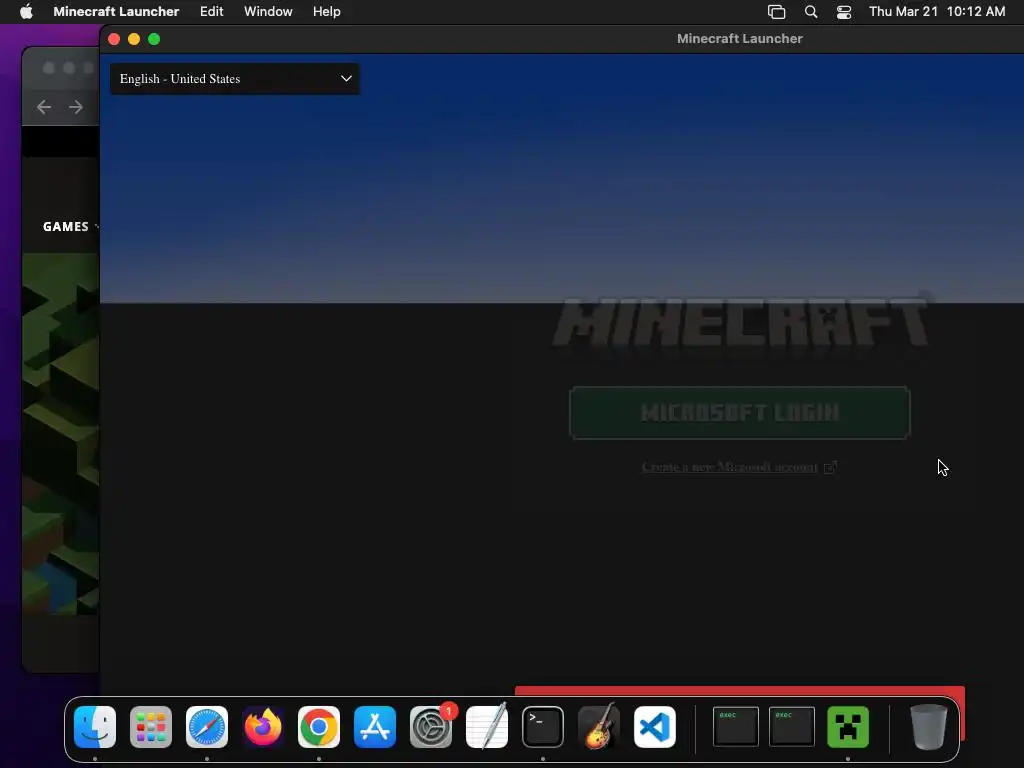Image resolution: width=1024 pixels, height=768 pixels.
Task: Open the Trash in the Dock
Action: coord(929,727)
